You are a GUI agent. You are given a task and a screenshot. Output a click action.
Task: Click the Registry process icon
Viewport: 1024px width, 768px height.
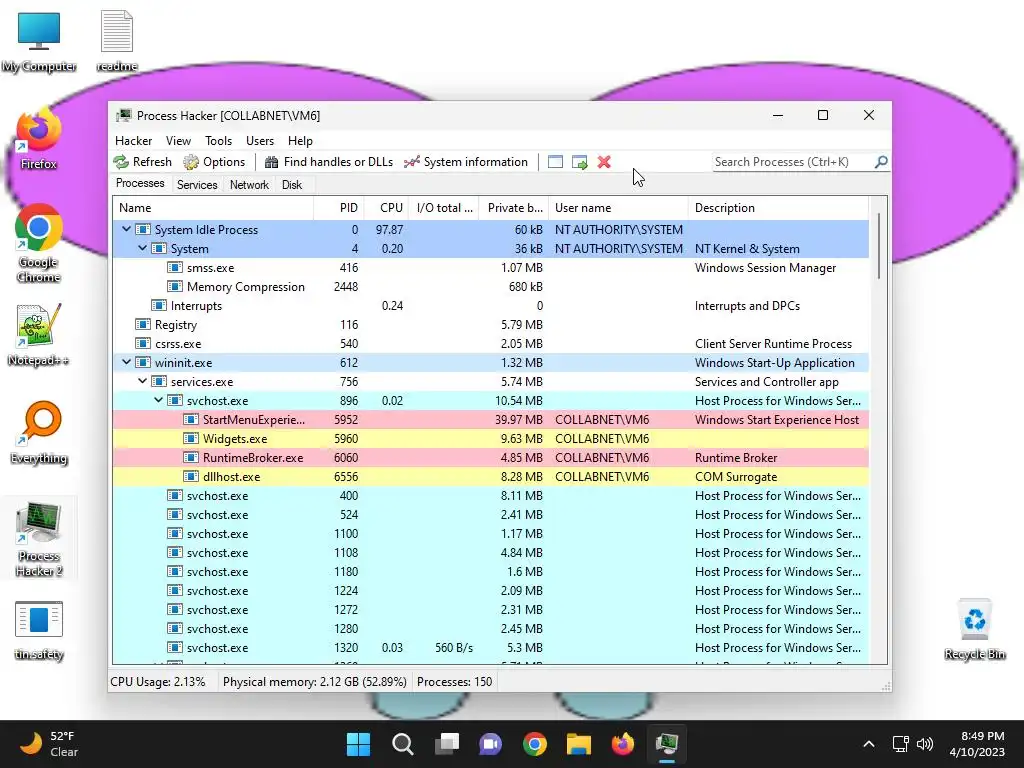tap(142, 325)
